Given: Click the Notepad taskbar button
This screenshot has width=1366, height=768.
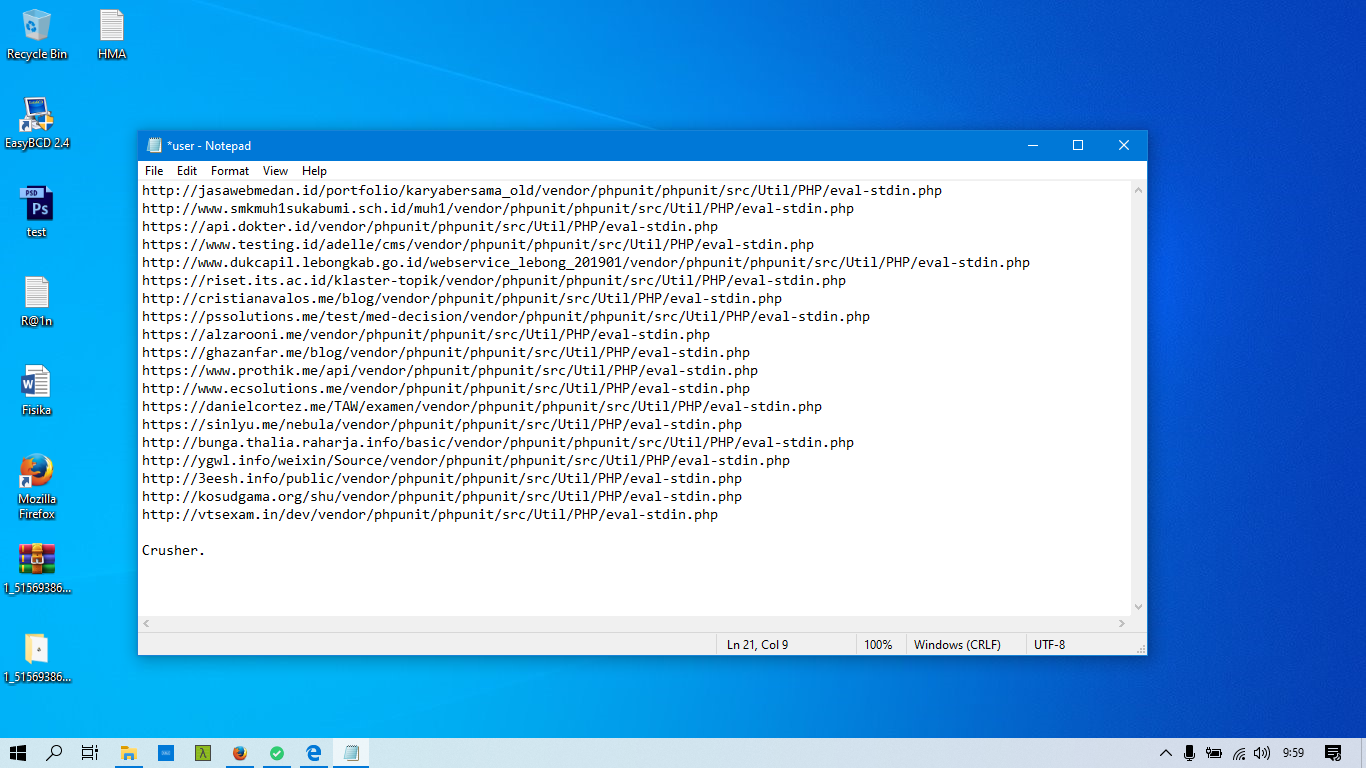Looking at the screenshot, I should 351,753.
